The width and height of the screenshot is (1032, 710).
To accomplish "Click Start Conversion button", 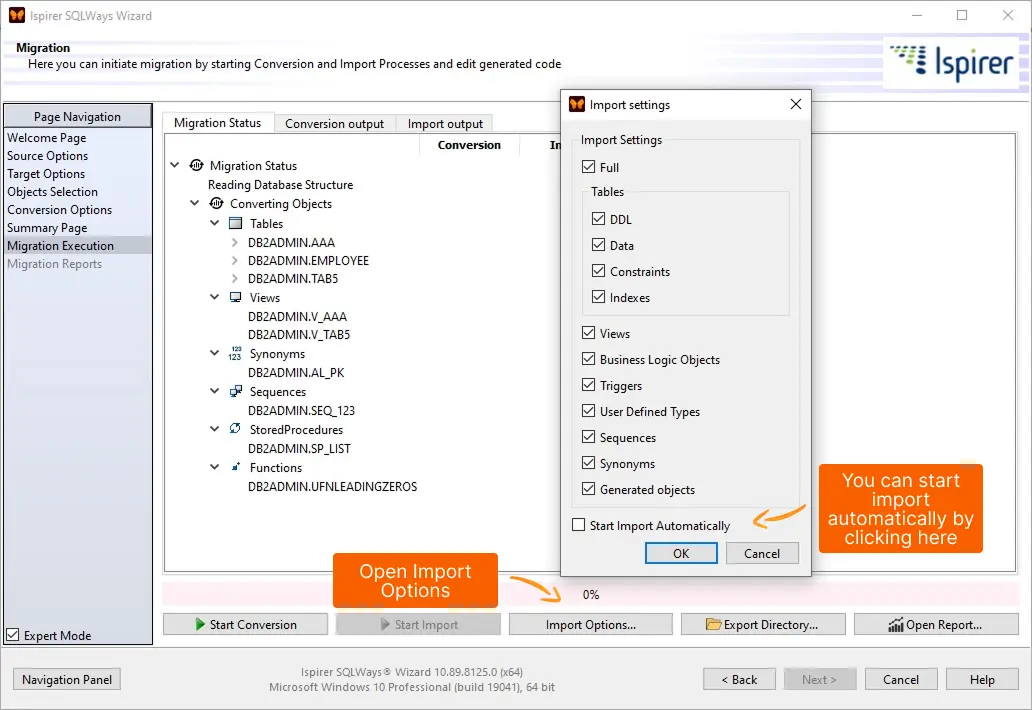I will coord(245,624).
